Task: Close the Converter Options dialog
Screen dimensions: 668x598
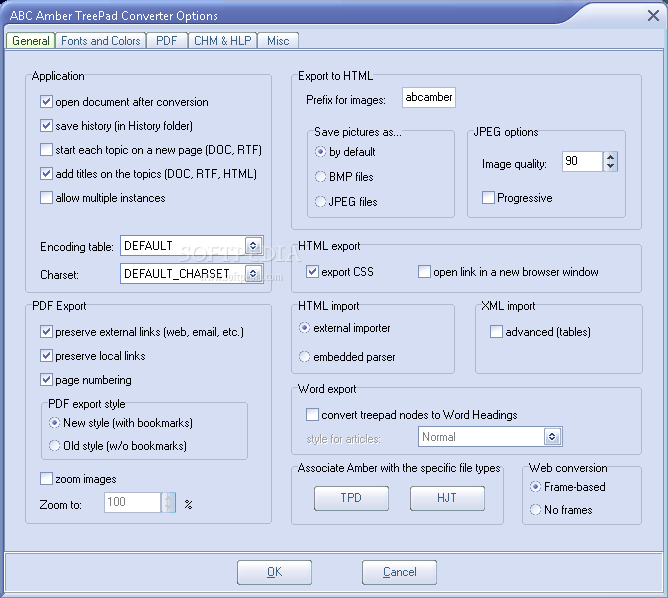Action: 653,16
